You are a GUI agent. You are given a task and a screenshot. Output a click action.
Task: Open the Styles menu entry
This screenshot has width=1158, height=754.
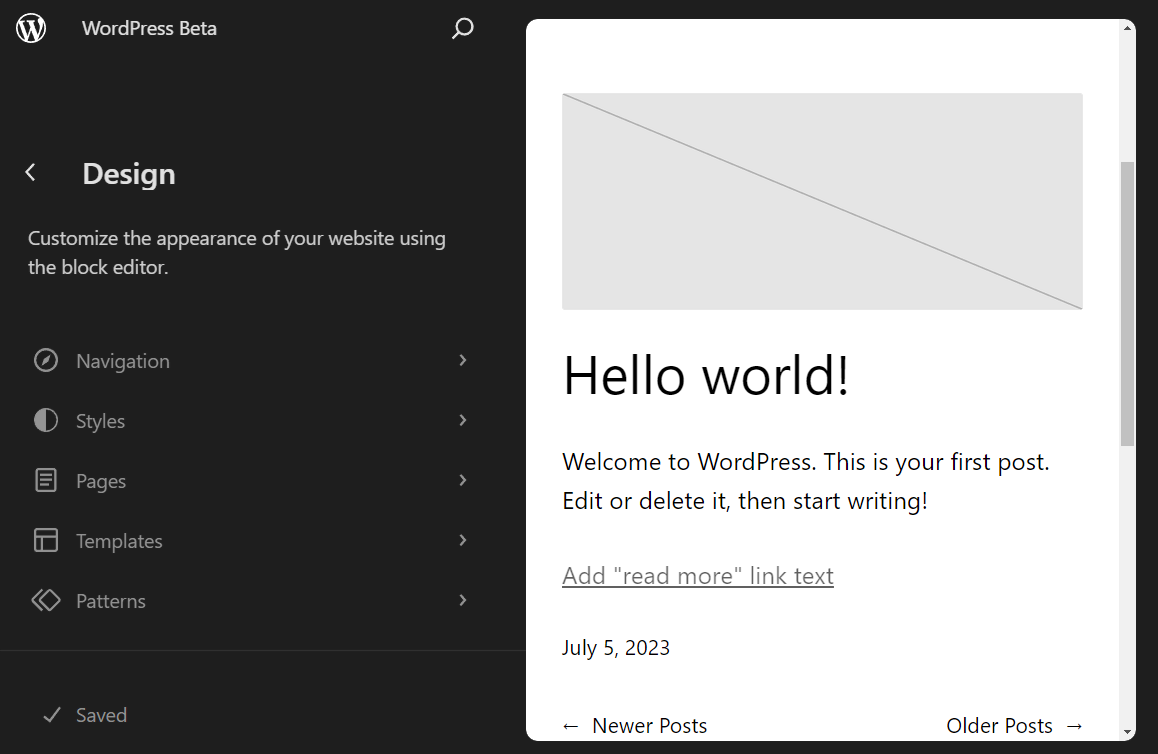pyautogui.click(x=99, y=420)
